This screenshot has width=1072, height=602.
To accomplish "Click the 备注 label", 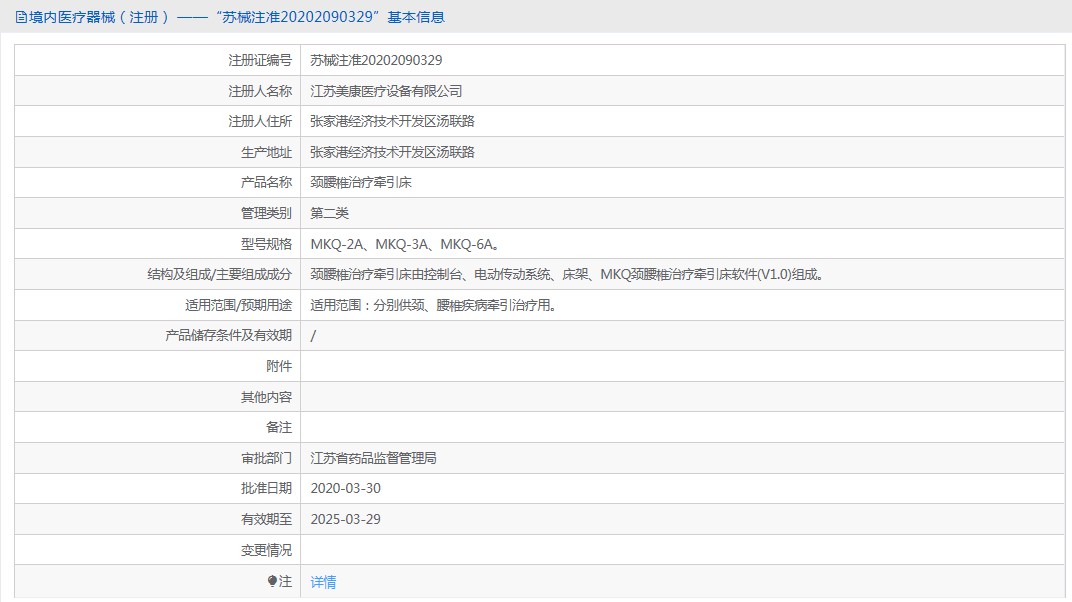I will [279, 427].
